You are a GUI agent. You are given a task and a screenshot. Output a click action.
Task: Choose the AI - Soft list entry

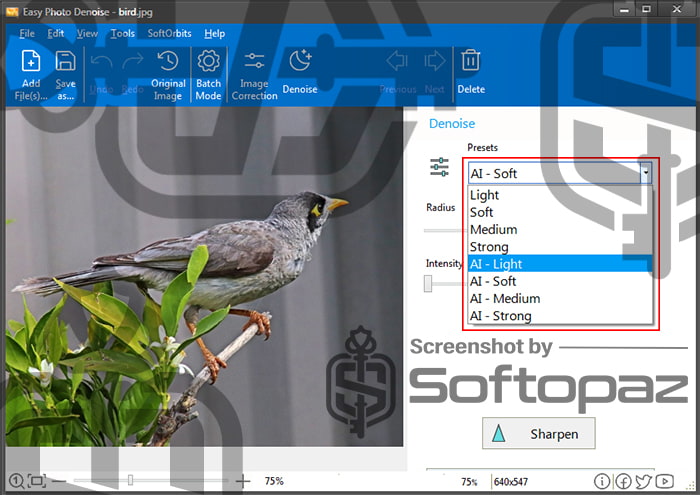click(x=560, y=281)
